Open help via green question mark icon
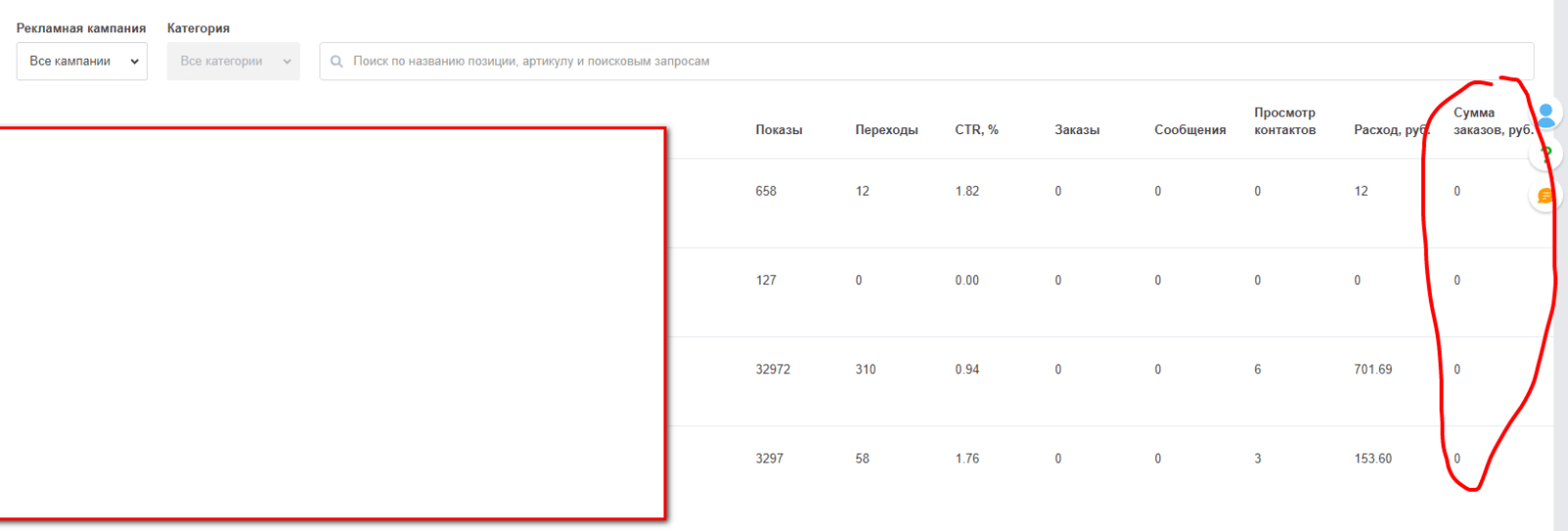This screenshot has width=1568, height=531. [1545, 154]
